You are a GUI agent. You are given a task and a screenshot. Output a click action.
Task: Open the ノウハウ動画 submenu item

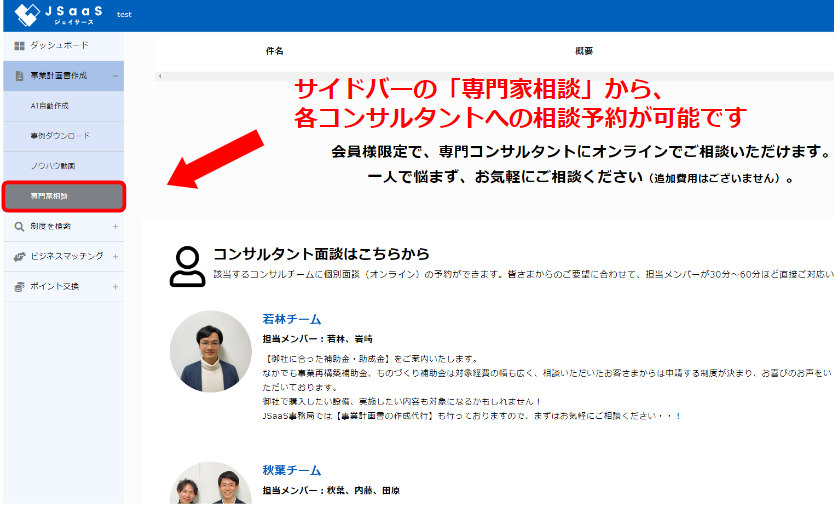pyautogui.click(x=63, y=166)
